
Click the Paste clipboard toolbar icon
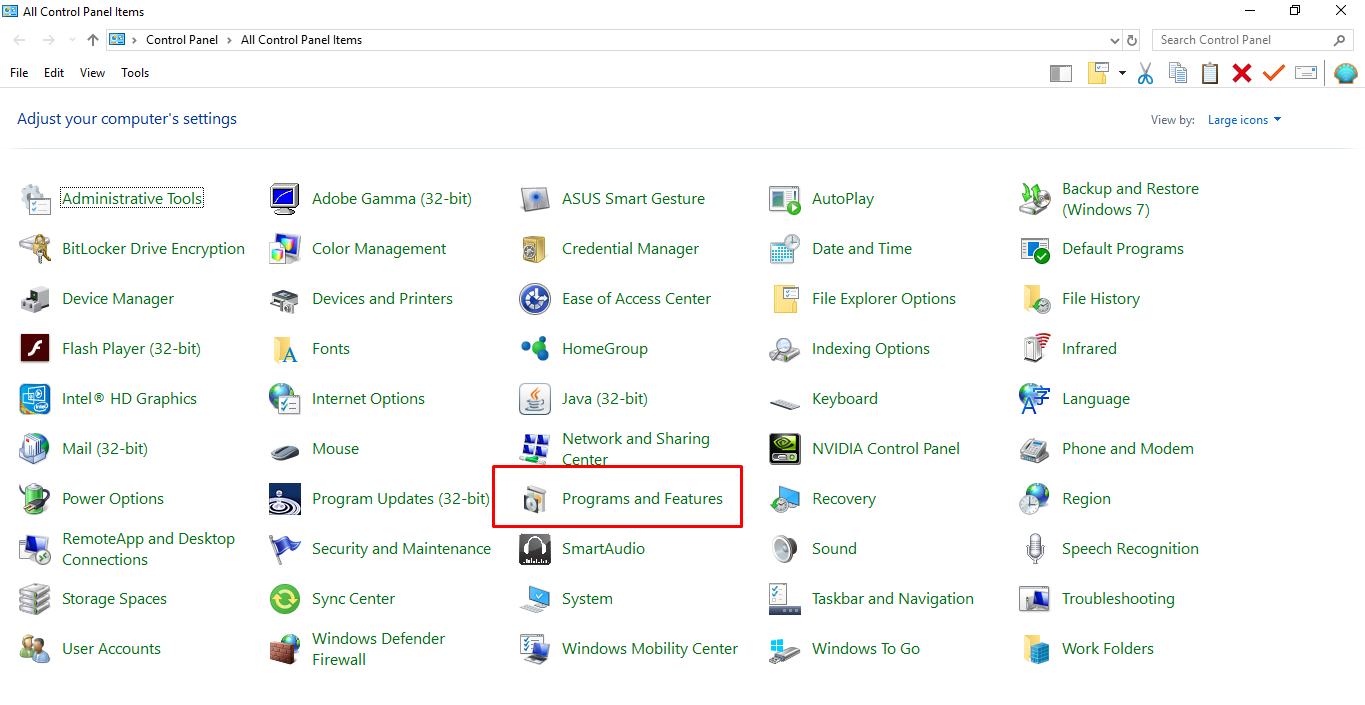coord(1210,73)
